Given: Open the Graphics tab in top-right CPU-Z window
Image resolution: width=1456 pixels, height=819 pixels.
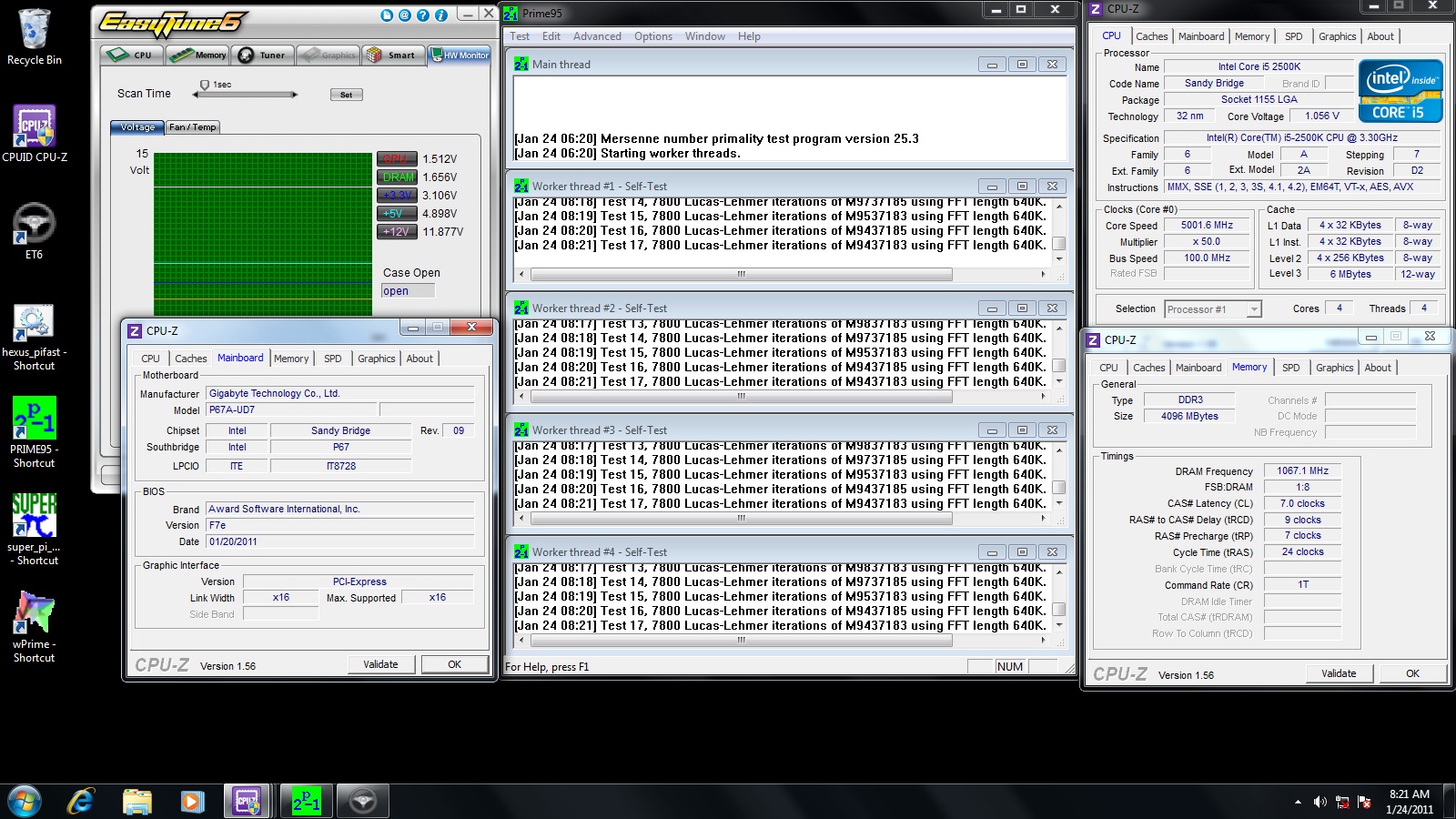Looking at the screenshot, I should click(x=1337, y=36).
